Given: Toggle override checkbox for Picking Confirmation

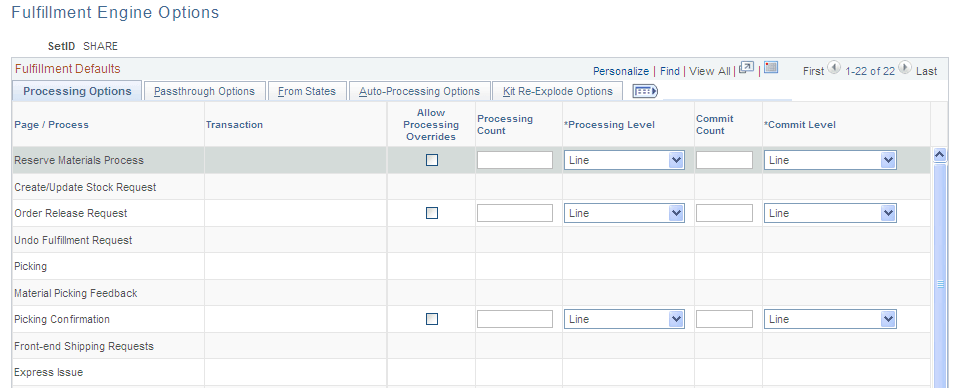Looking at the screenshot, I should (x=432, y=319).
